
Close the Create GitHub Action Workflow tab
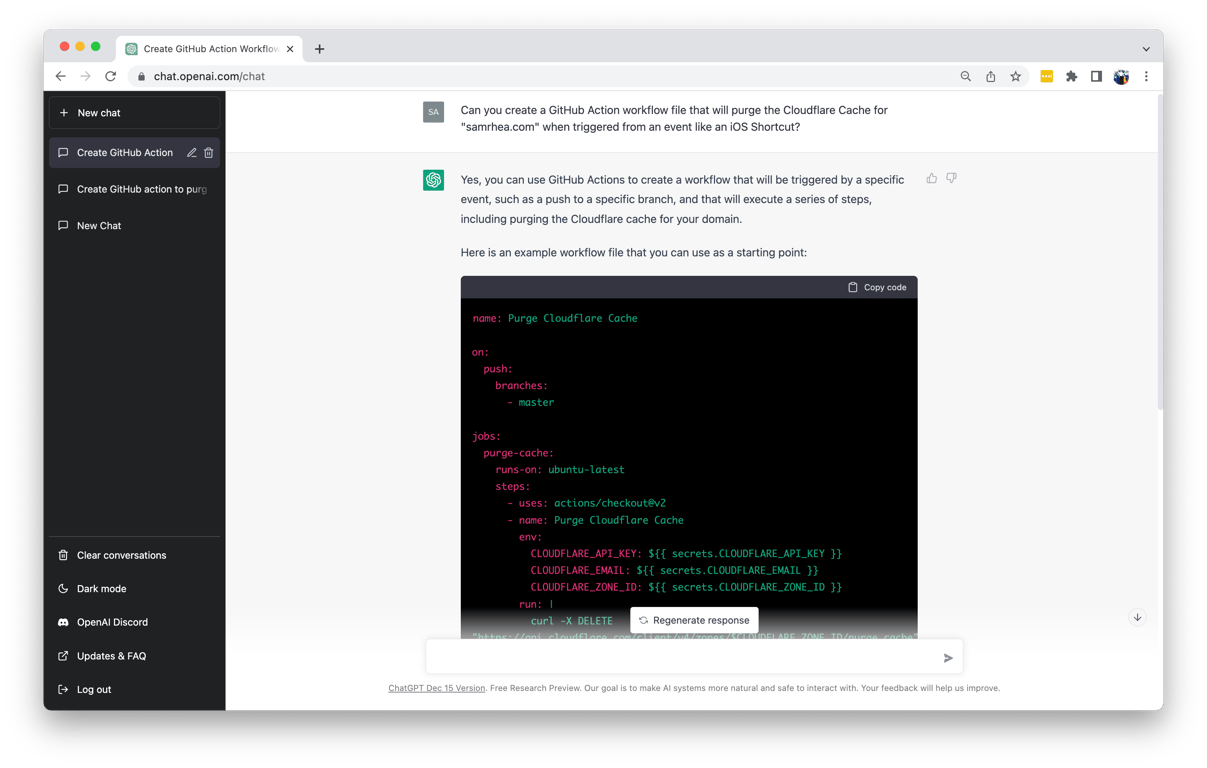pos(290,49)
